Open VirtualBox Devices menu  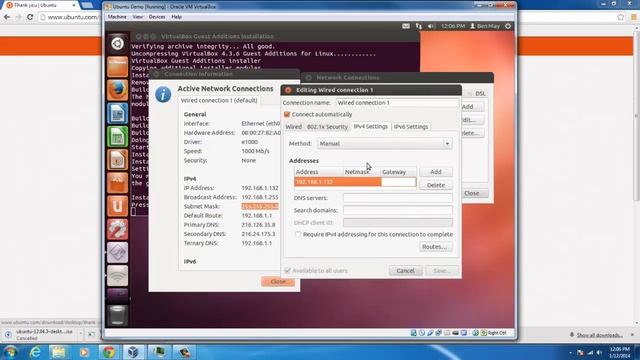point(157,17)
